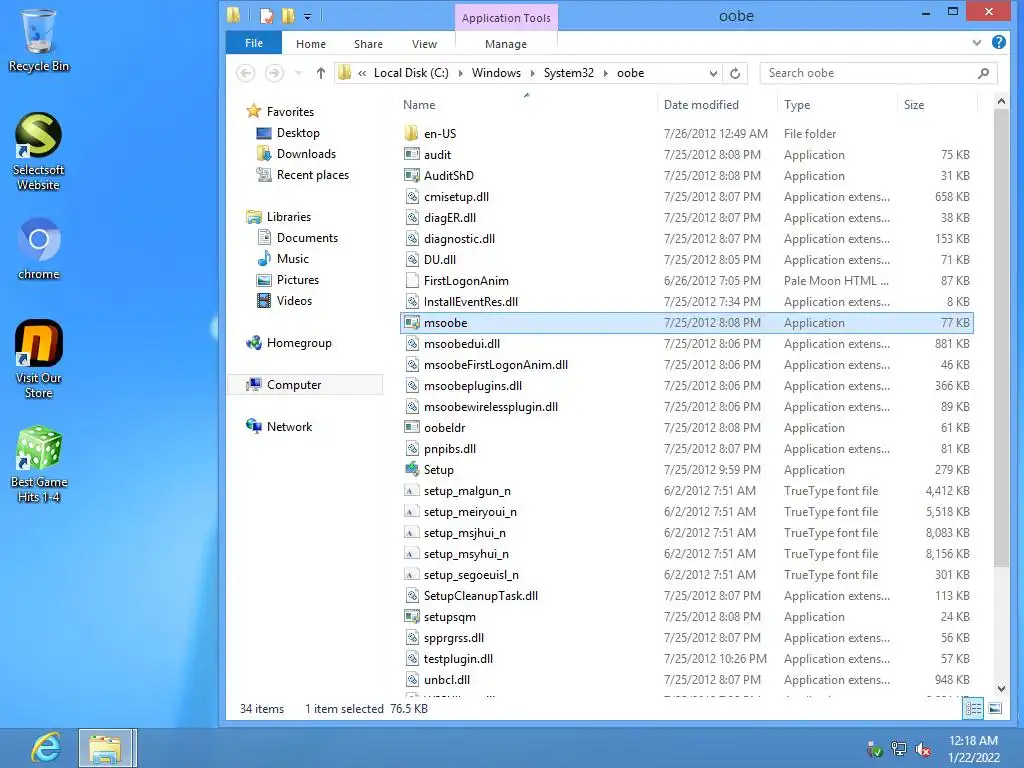Click System32 in the address breadcrumb

point(569,73)
